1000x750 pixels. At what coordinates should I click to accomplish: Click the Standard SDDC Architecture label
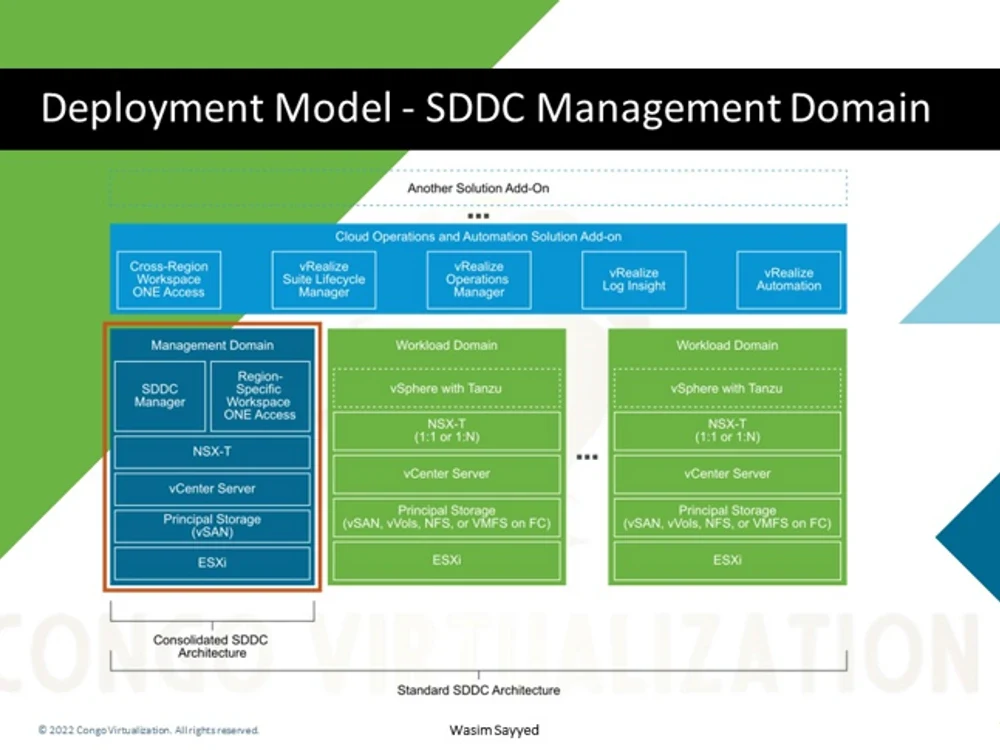click(478, 690)
